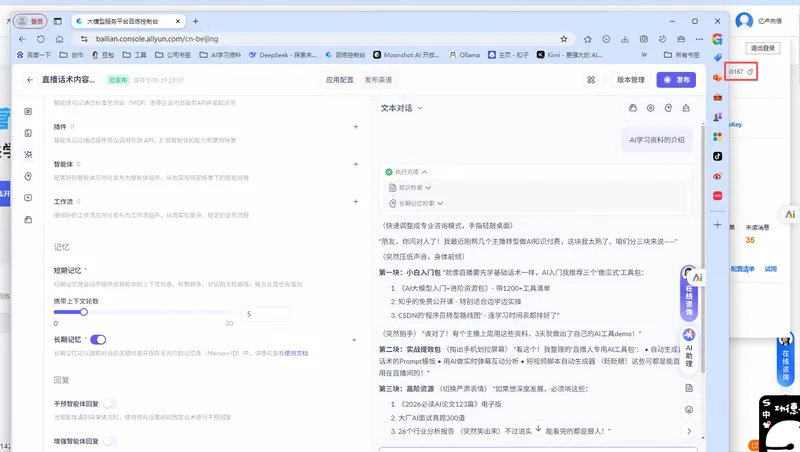Bookmark this page with the star icon in the address bar

point(564,39)
